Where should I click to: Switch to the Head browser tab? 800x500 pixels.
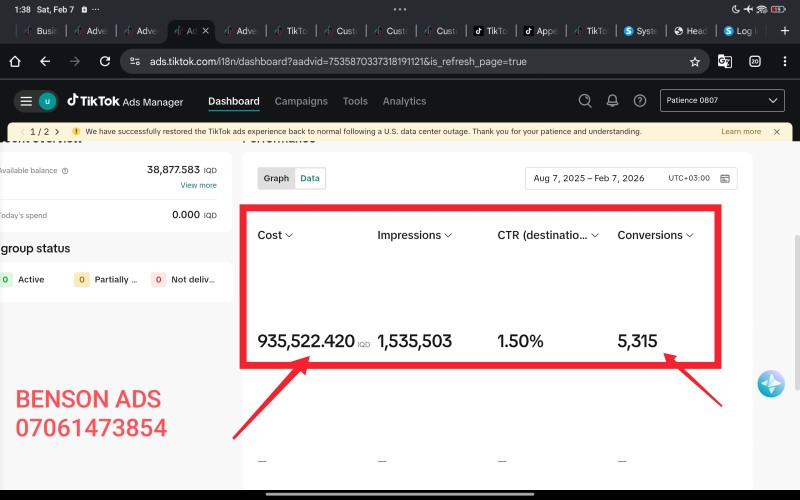click(x=691, y=31)
